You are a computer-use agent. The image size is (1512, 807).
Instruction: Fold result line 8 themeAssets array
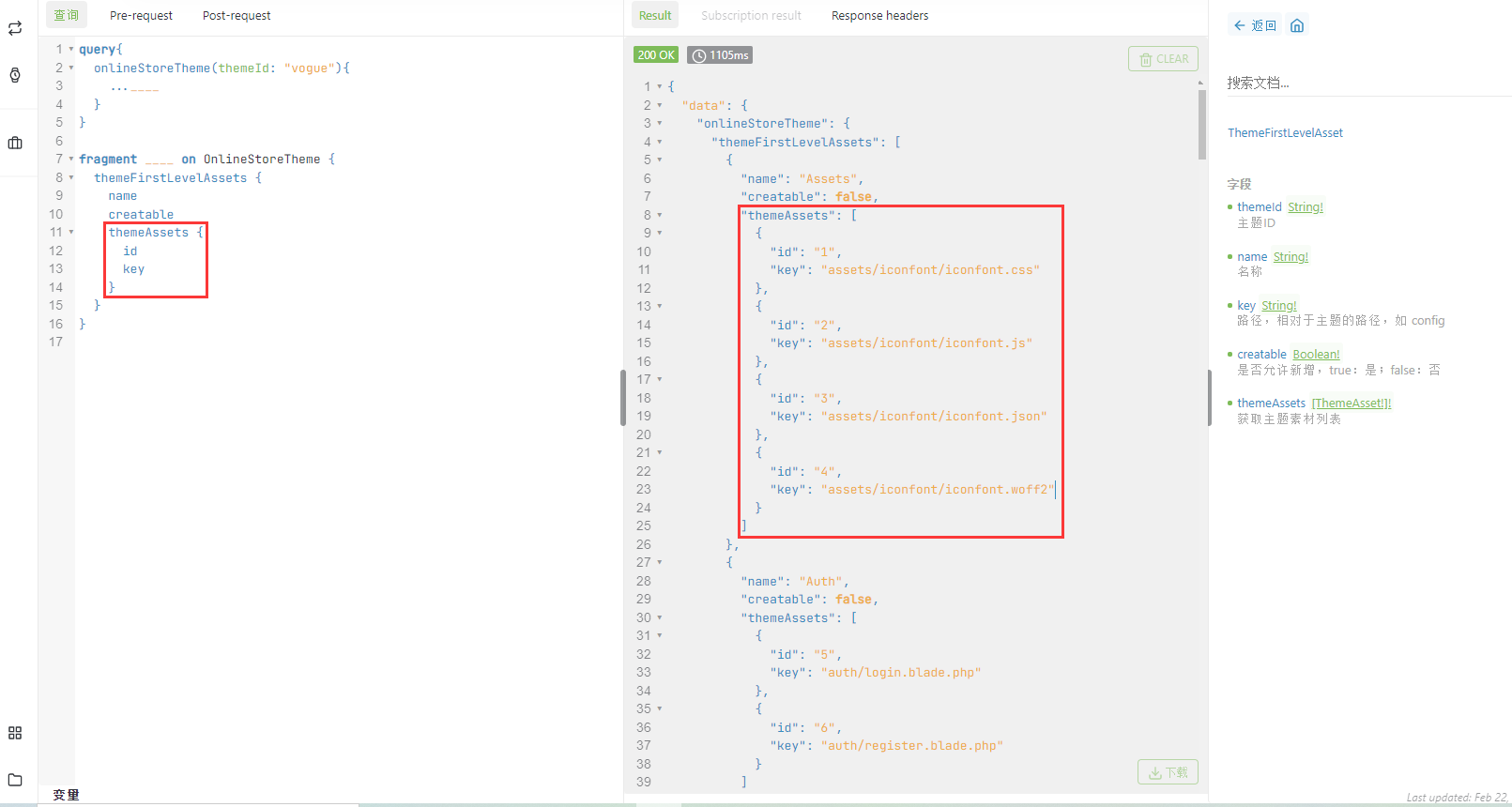tap(660, 215)
